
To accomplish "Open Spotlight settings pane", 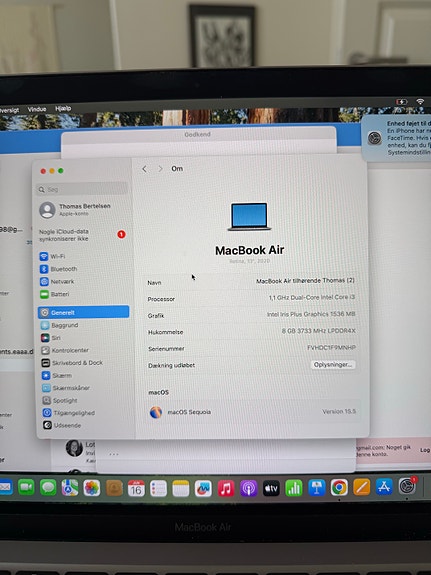I will point(60,400).
